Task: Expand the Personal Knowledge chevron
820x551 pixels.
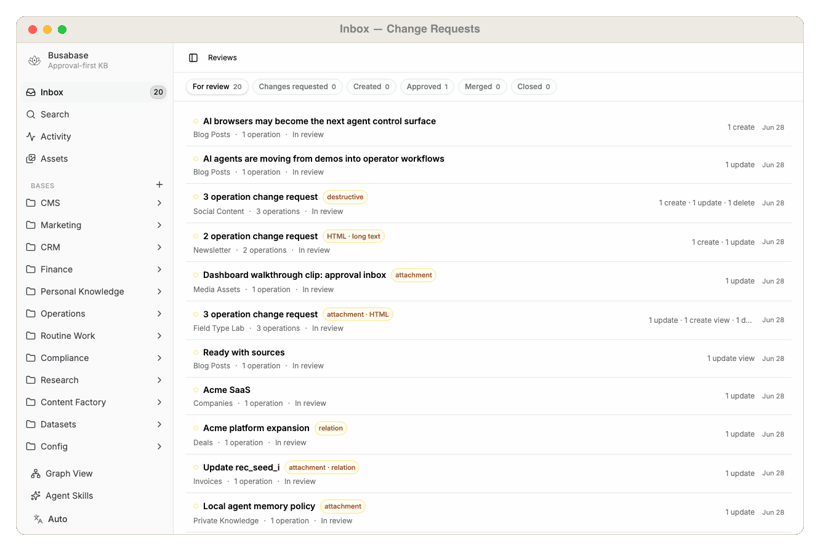Action: click(160, 291)
